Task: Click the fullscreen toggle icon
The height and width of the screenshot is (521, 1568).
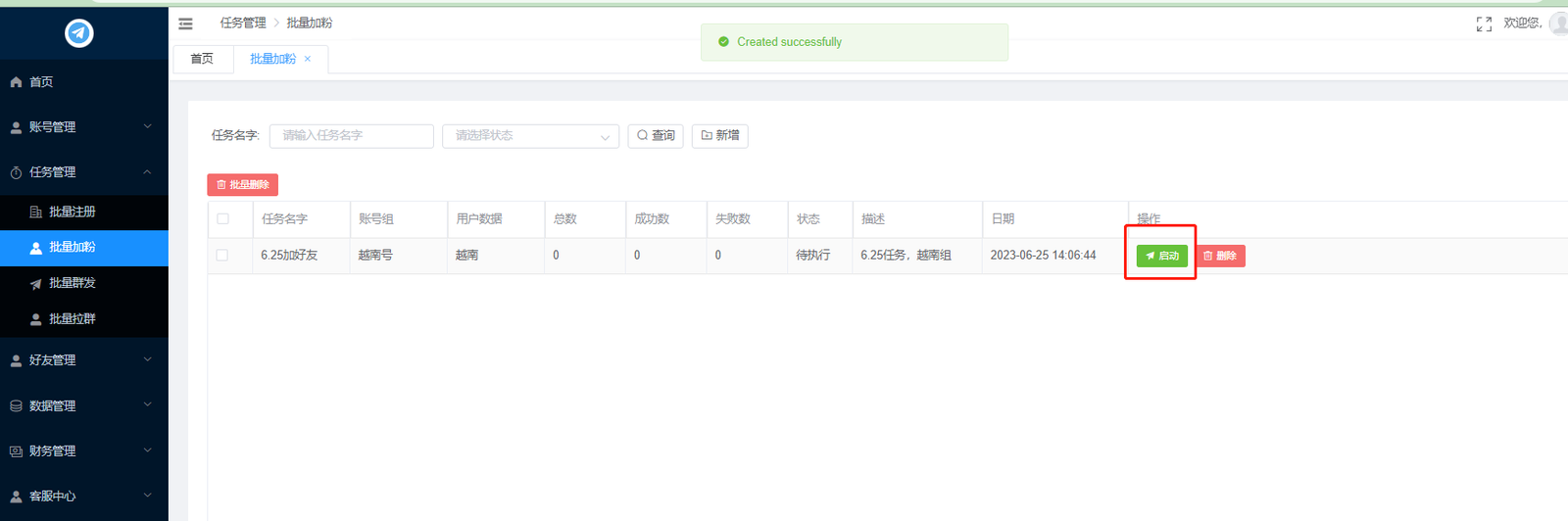Action: (1484, 24)
